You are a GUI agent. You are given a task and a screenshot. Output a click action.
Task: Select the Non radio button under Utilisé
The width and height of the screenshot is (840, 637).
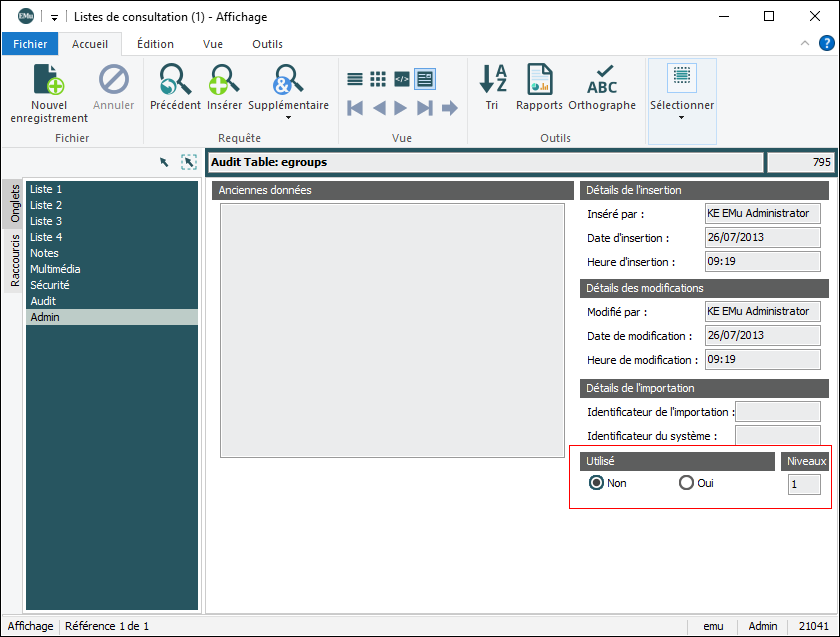click(597, 483)
